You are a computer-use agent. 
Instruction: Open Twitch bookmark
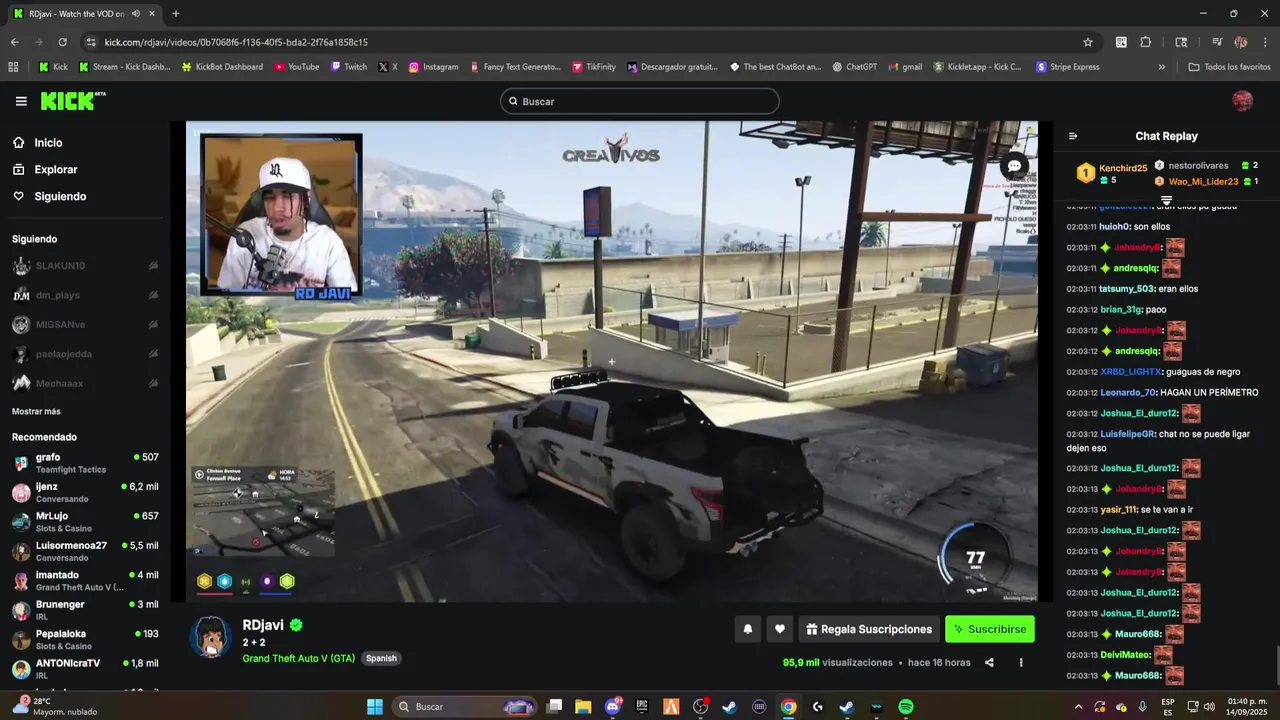(349, 67)
